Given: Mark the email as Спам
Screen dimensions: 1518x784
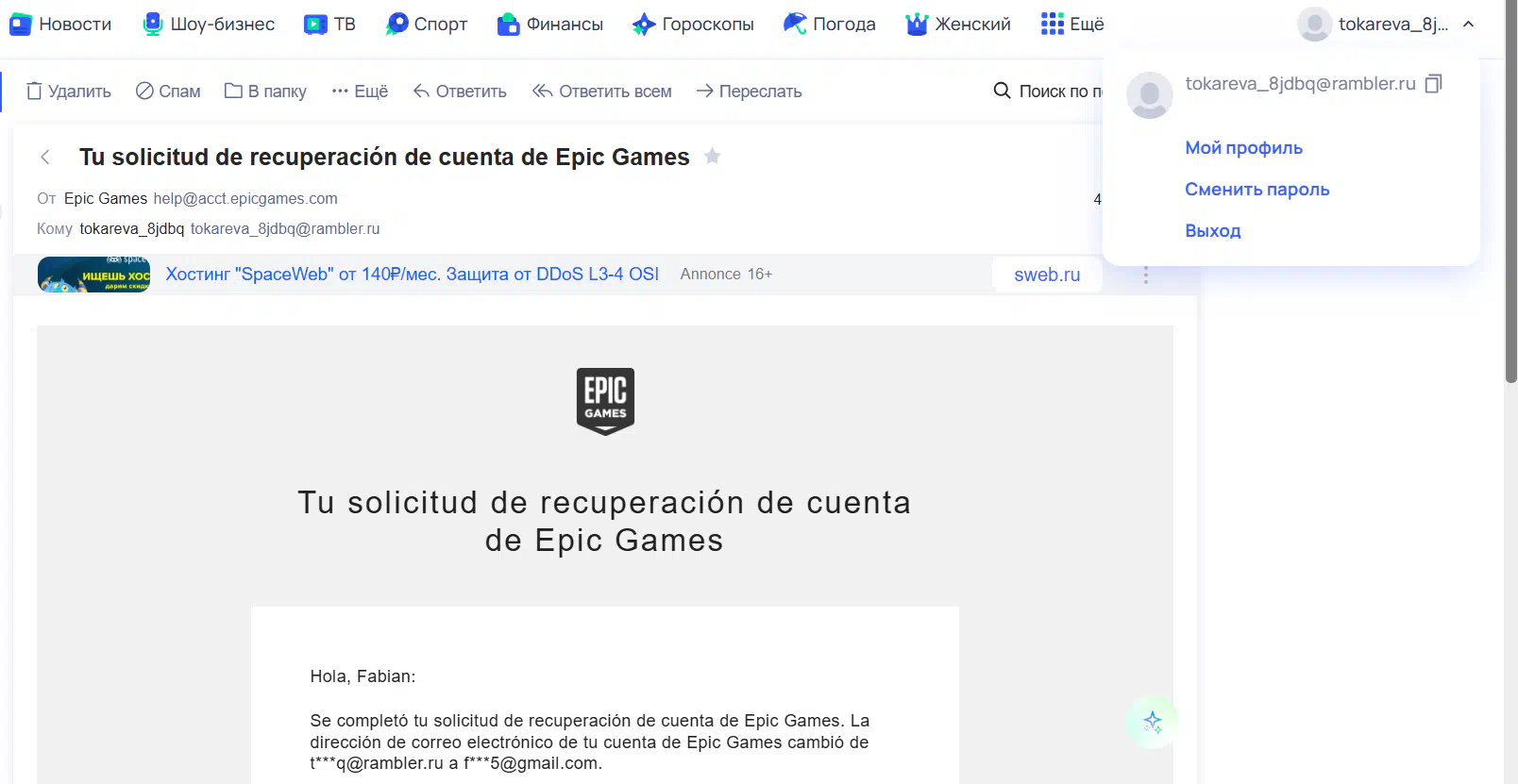Looking at the screenshot, I should point(168,92).
